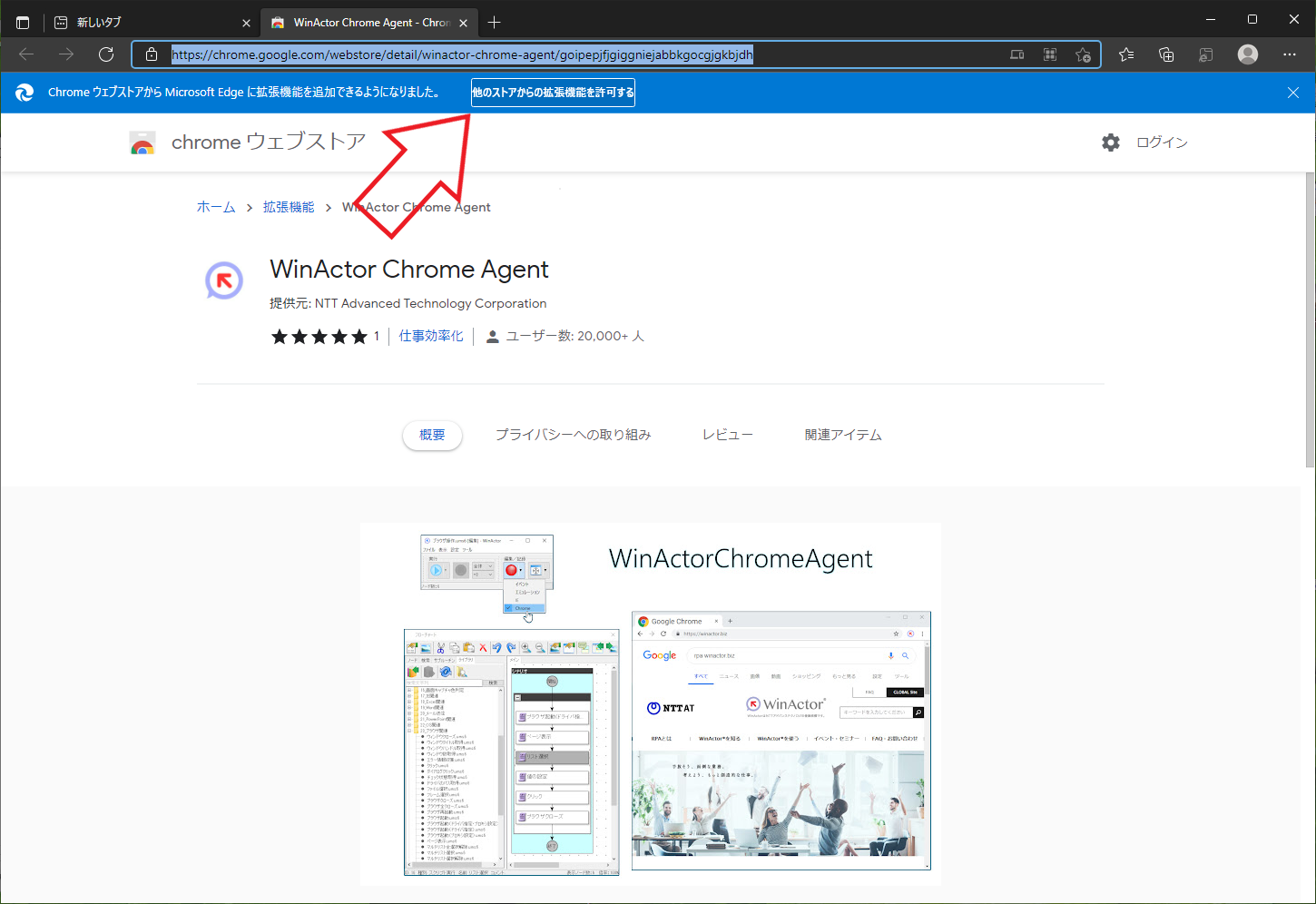Reload the page with the refresh icon
The width and height of the screenshot is (1316, 904).
pyautogui.click(x=106, y=54)
